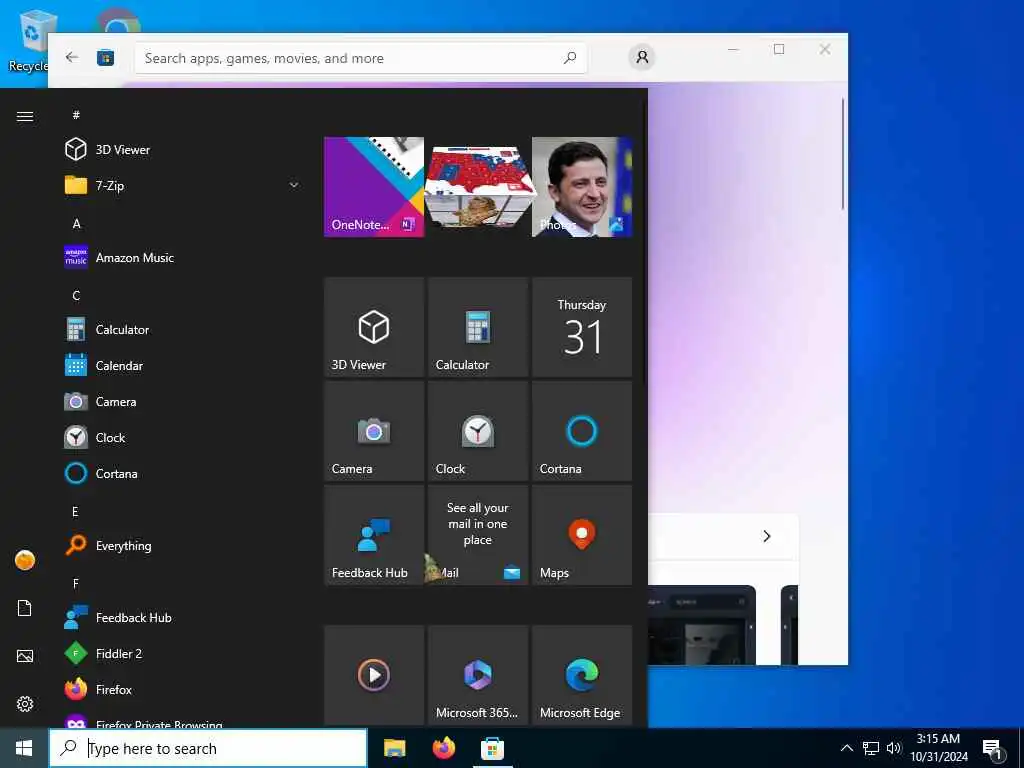Launch Camera from the app list

click(183, 402)
